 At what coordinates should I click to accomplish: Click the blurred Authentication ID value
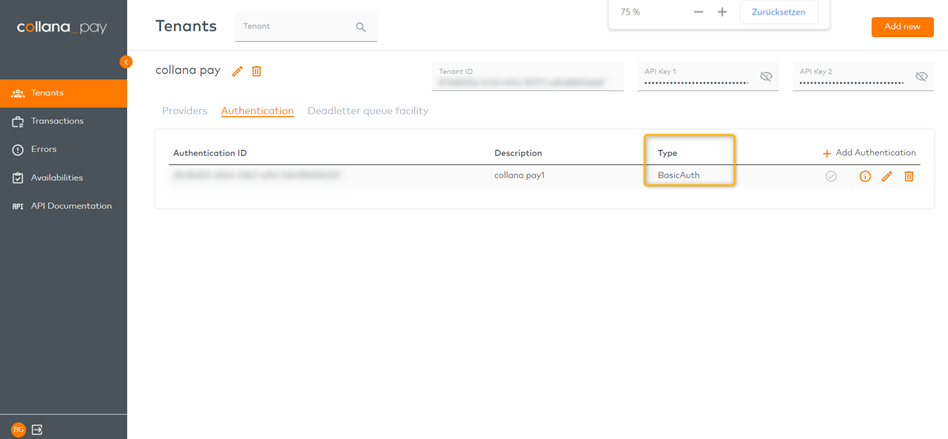click(x=256, y=176)
